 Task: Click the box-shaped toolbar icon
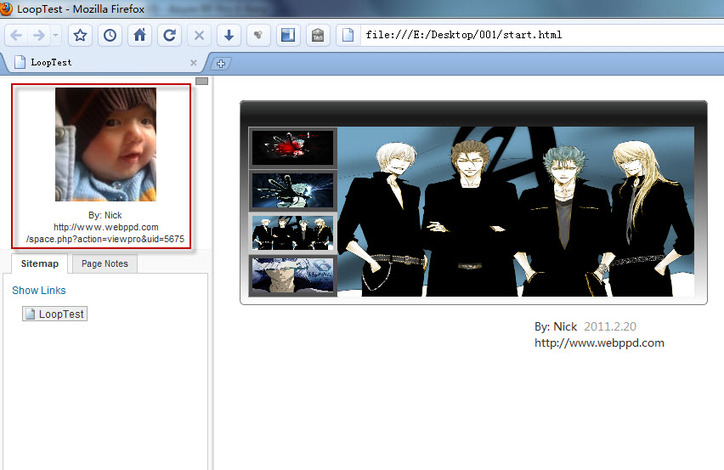pyautogui.click(x=318, y=35)
